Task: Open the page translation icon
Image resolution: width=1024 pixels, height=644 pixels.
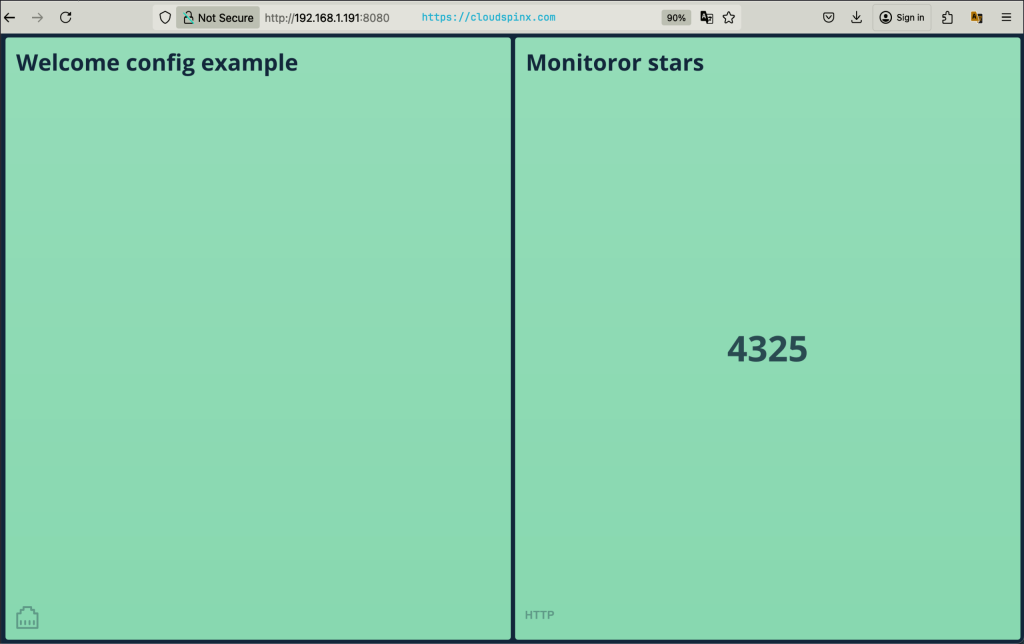Action: point(705,17)
